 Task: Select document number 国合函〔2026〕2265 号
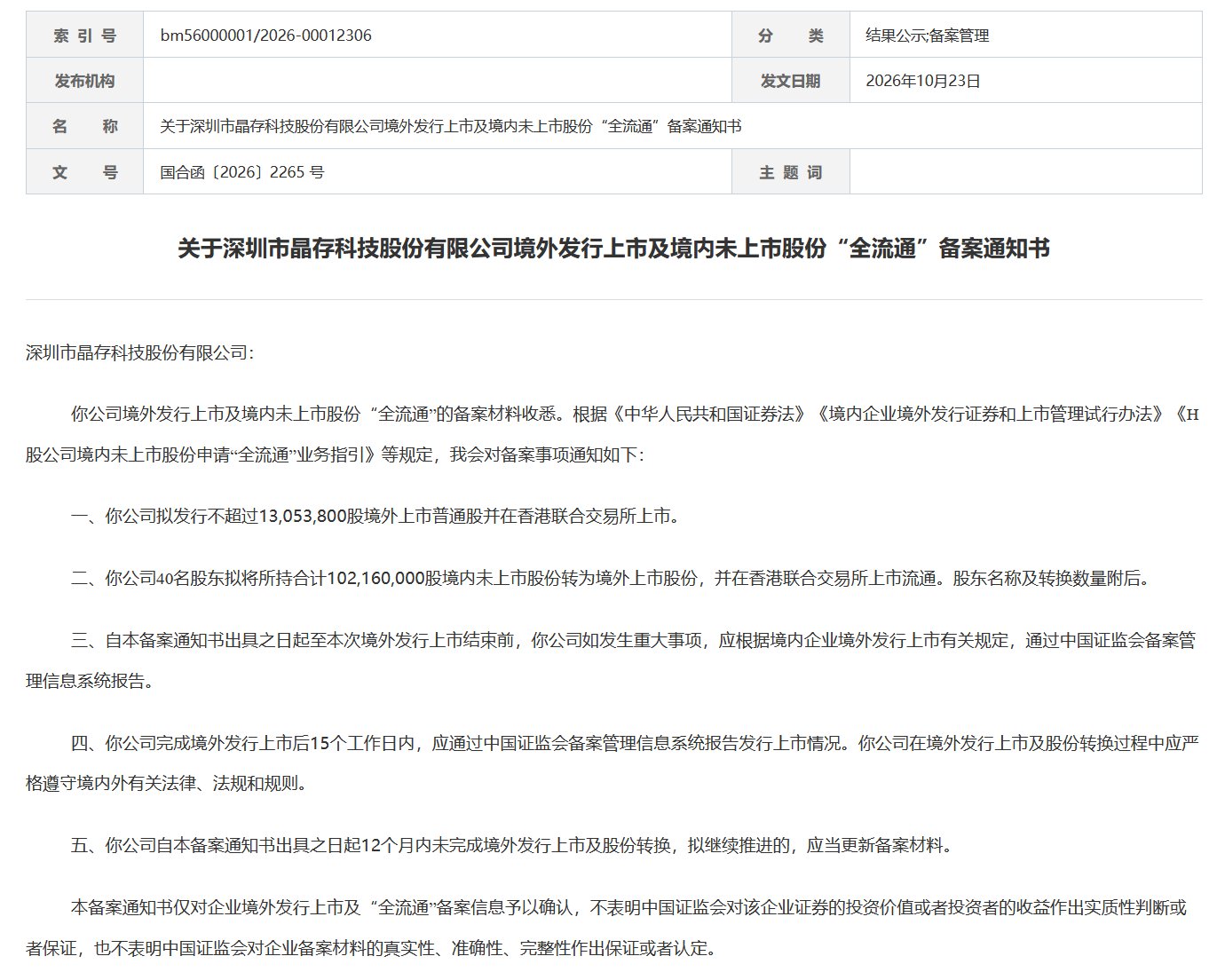pyautogui.click(x=241, y=171)
